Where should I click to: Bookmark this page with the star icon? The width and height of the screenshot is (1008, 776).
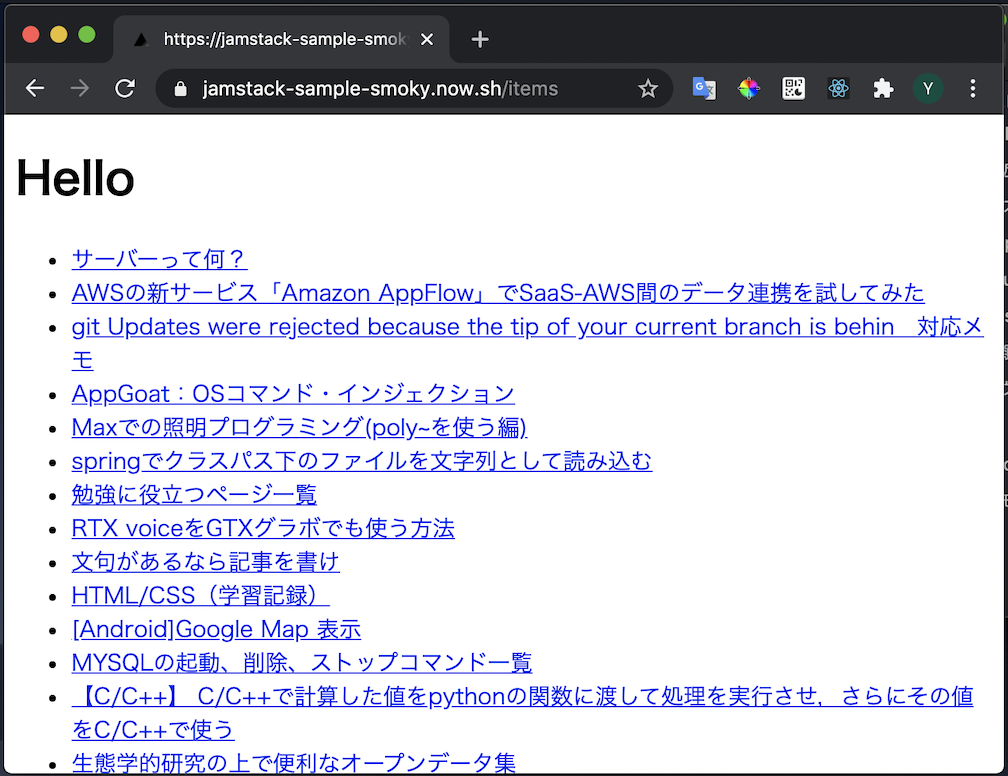648,88
